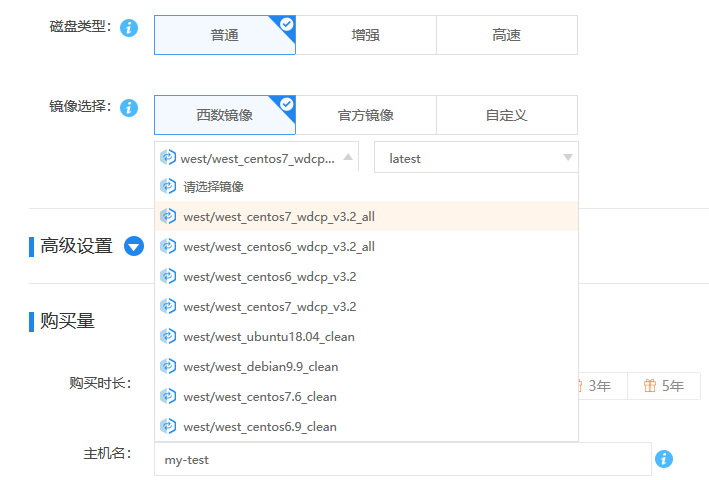
Task: Click icon beside west_debian9.9_clean entry
Action: click(x=168, y=366)
